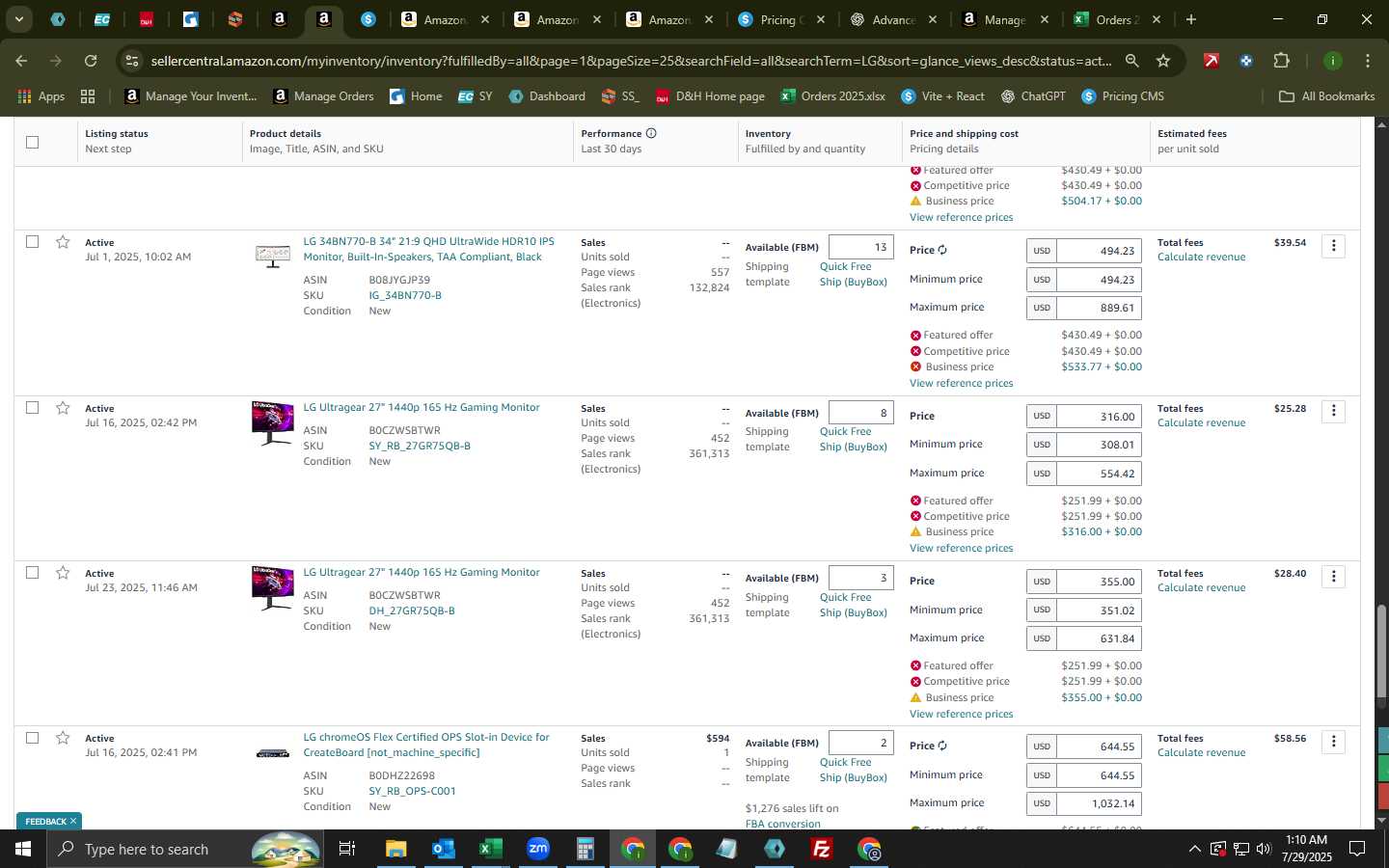
Task: Open Excel from the taskbar
Action: point(490,849)
